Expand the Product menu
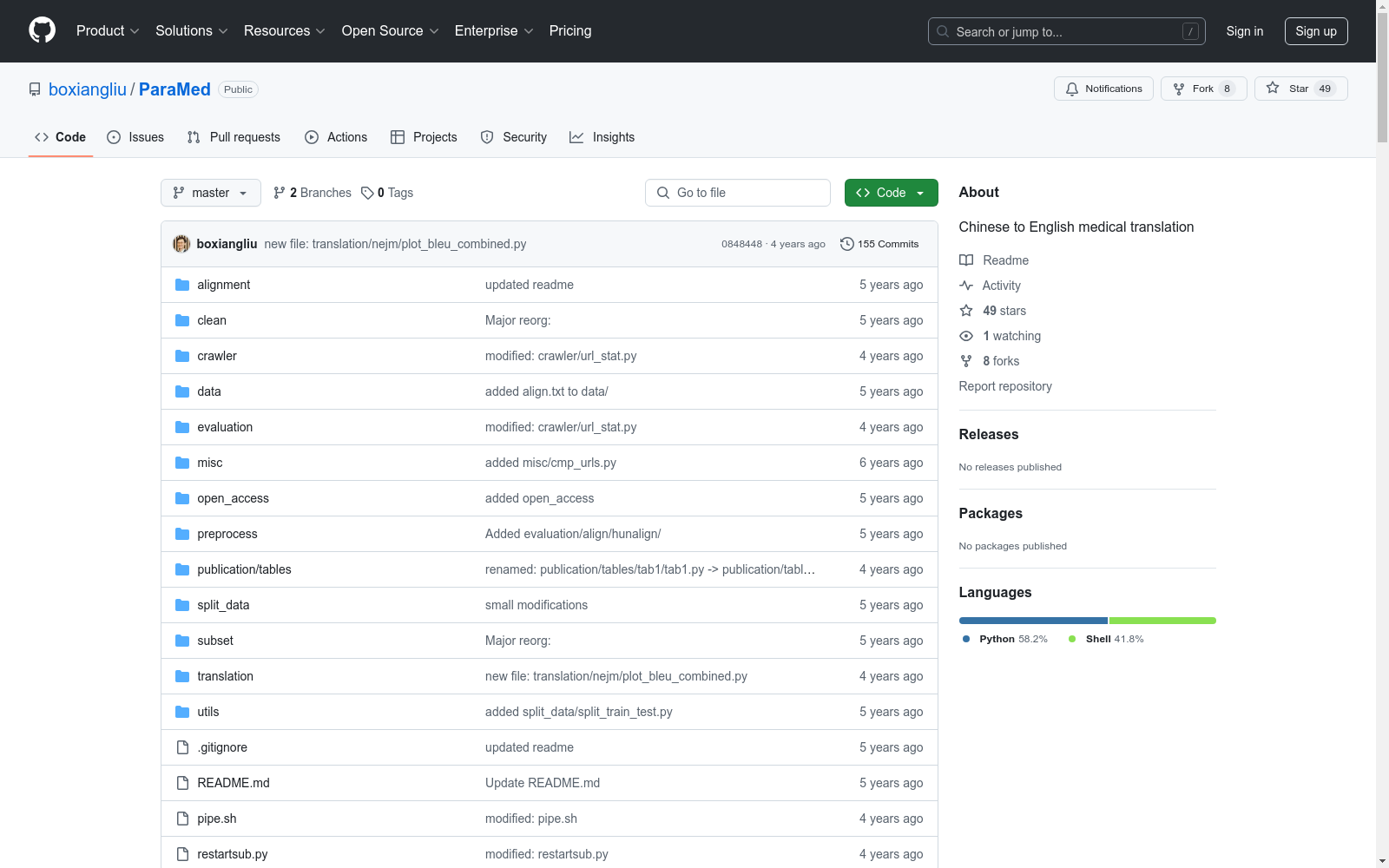Image resolution: width=1389 pixels, height=868 pixels. (108, 30)
